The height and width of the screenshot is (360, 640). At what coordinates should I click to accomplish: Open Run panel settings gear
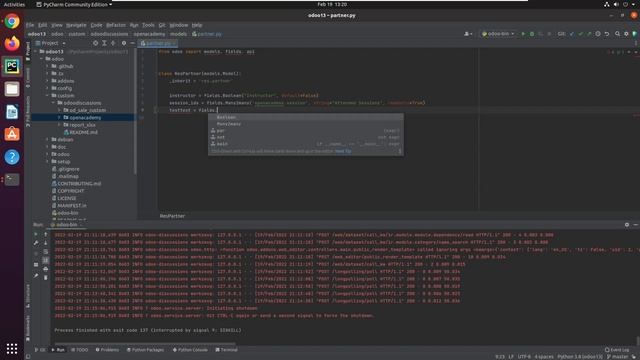(x=627, y=224)
